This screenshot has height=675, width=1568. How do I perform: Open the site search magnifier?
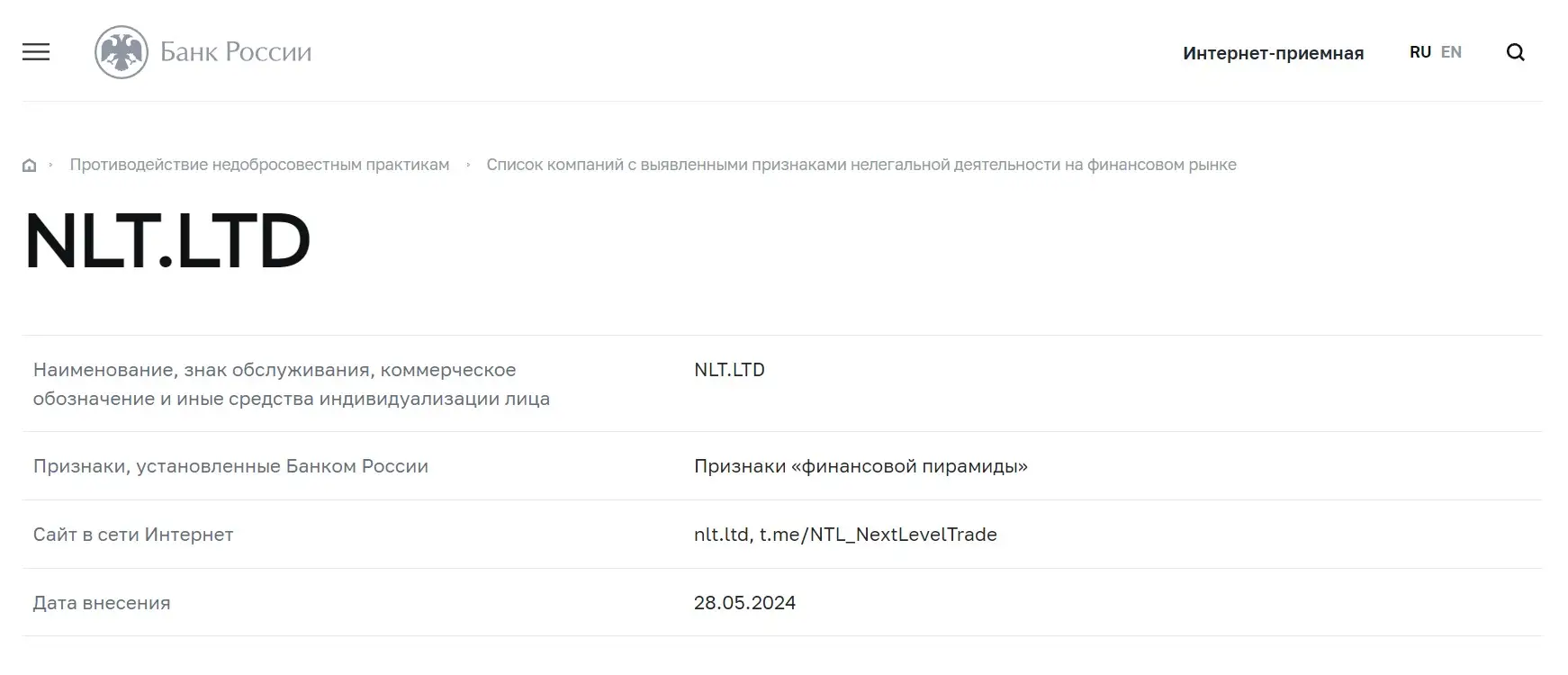[x=1516, y=52]
